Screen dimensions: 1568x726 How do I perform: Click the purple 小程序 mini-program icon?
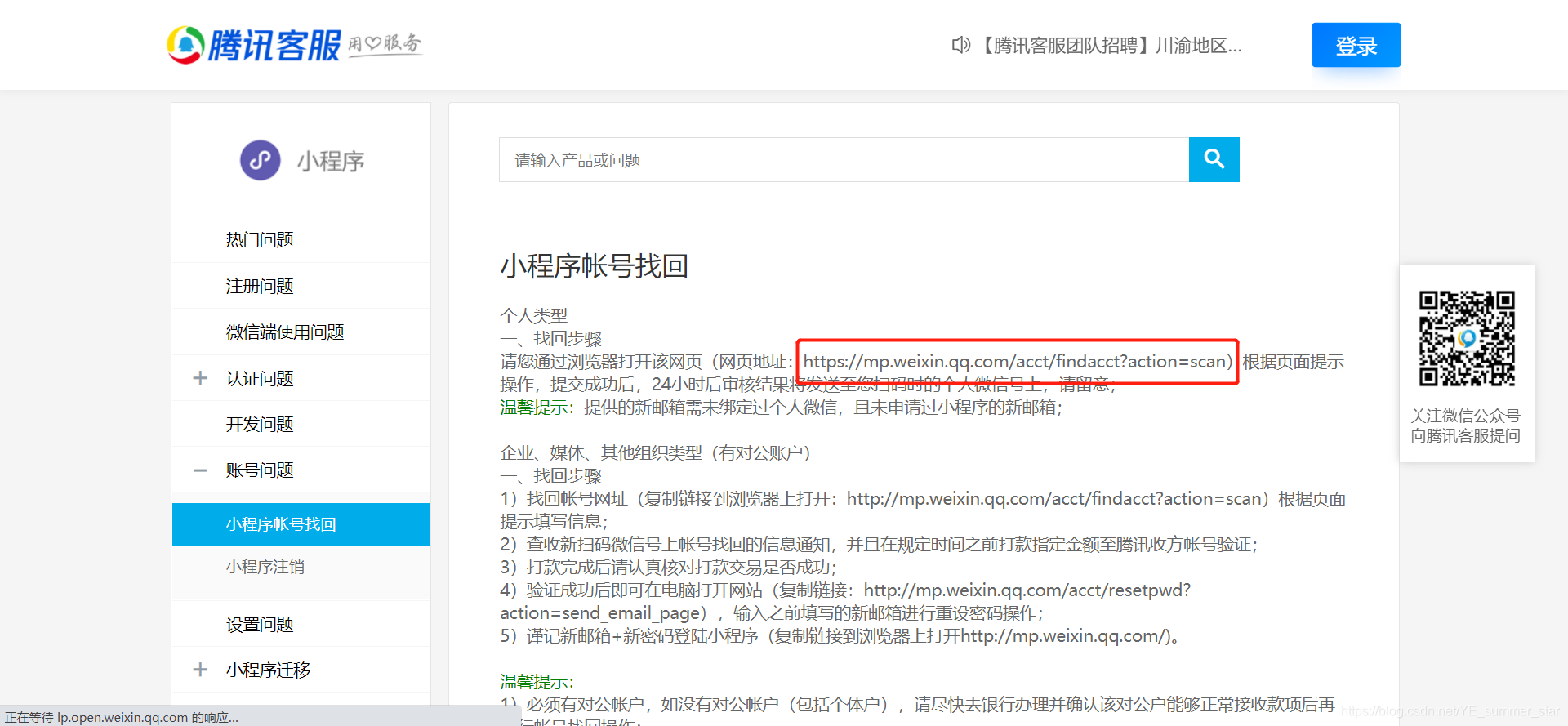[261, 160]
